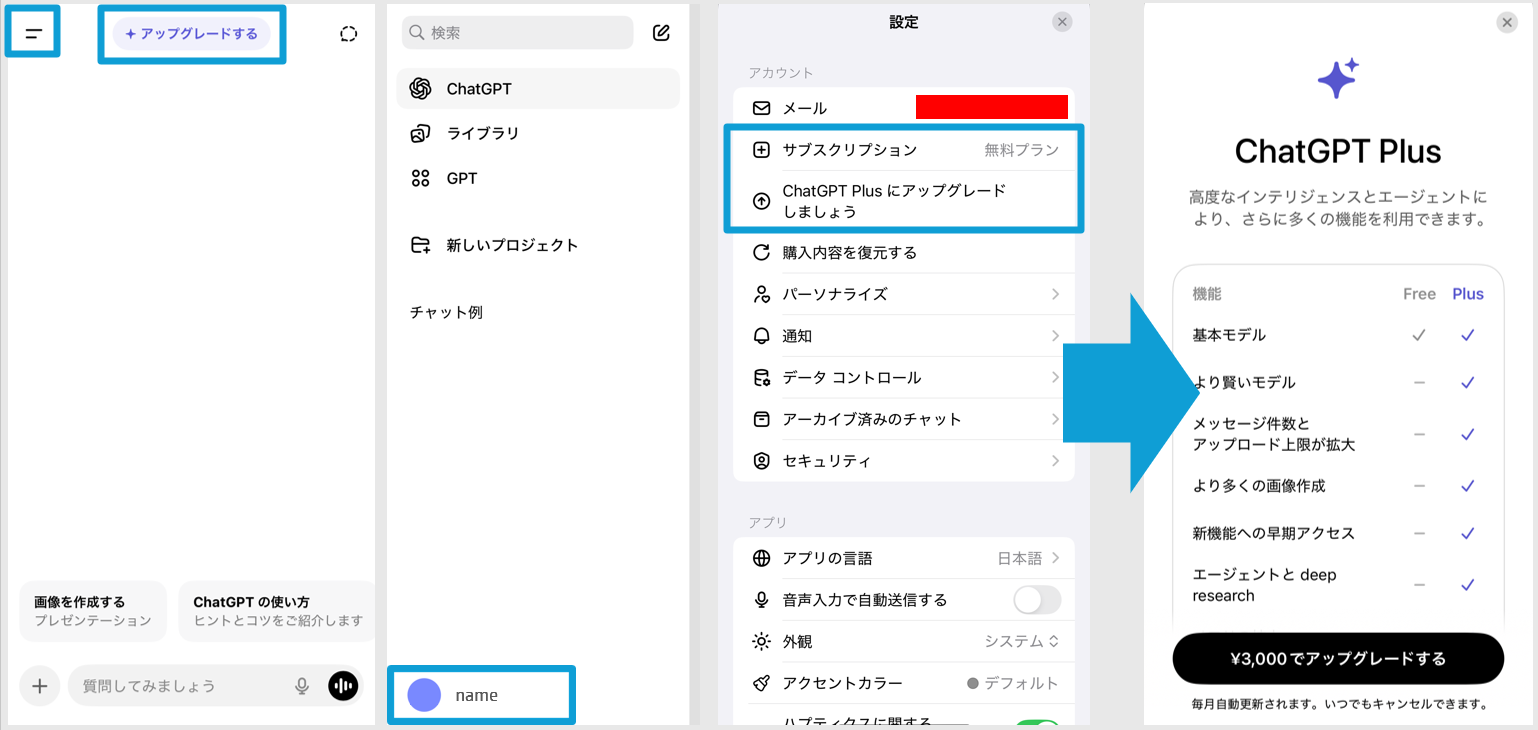Tap the 画像を作成する suggestion card
This screenshot has width=1538, height=730.
pyautogui.click(x=93, y=611)
